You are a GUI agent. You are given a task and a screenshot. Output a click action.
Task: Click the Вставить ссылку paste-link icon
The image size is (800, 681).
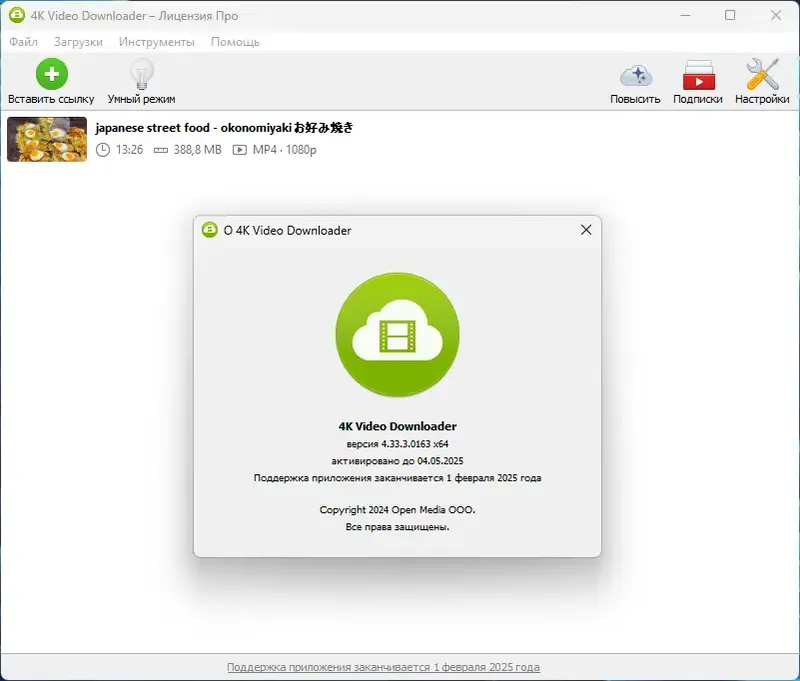[51, 73]
